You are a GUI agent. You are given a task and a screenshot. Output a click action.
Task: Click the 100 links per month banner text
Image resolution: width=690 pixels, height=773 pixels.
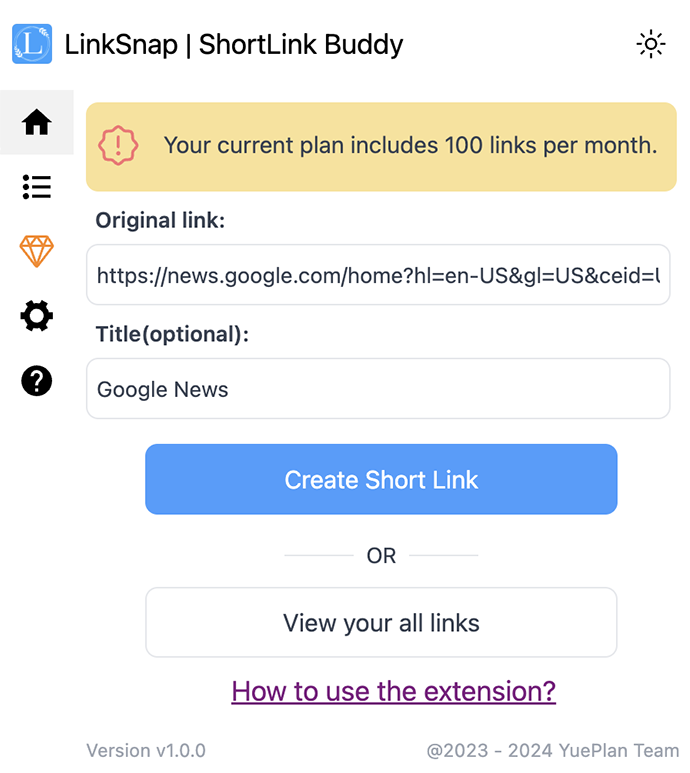[410, 146]
